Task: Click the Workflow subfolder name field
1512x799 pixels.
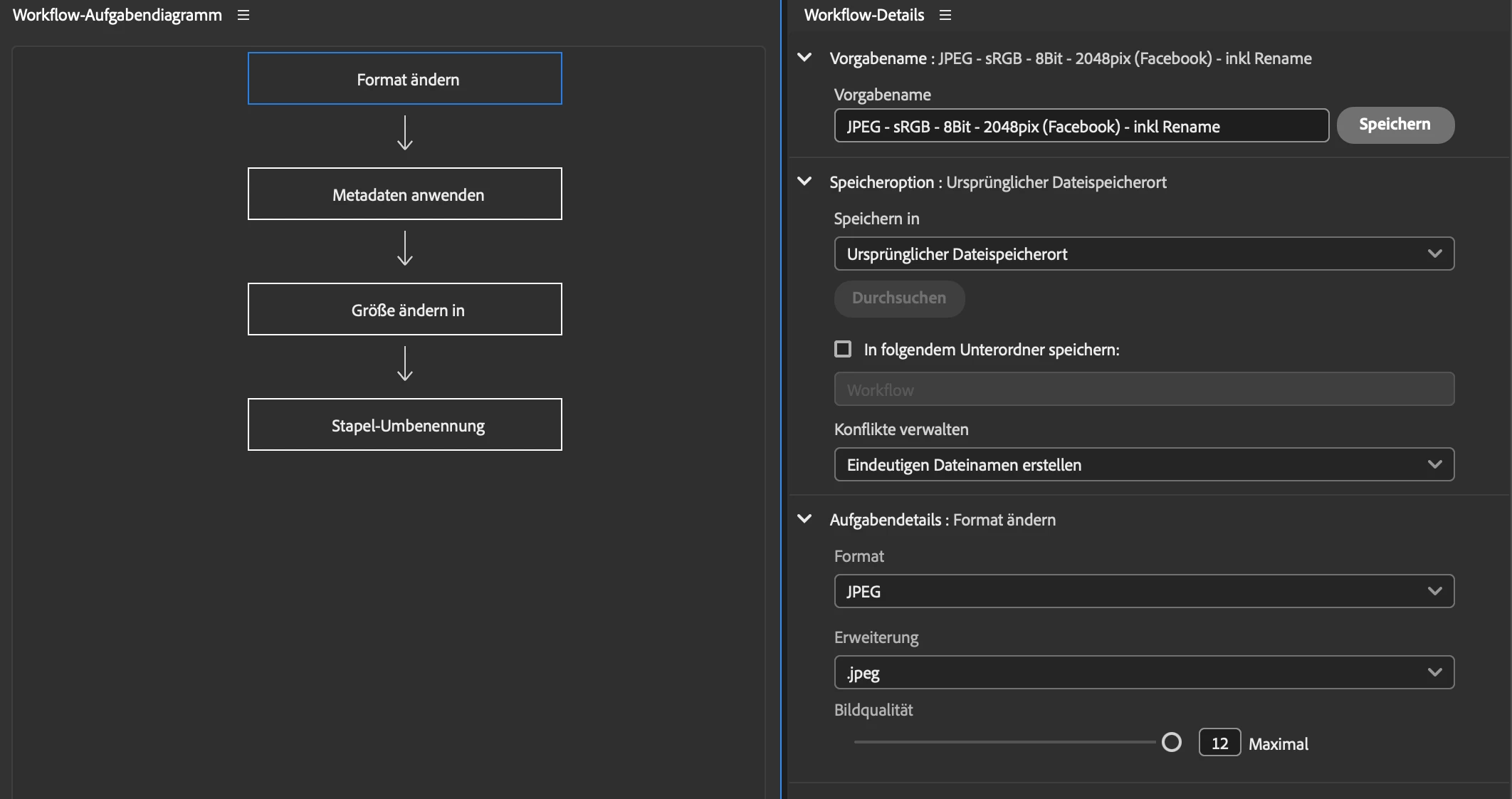Action: [x=1143, y=390]
